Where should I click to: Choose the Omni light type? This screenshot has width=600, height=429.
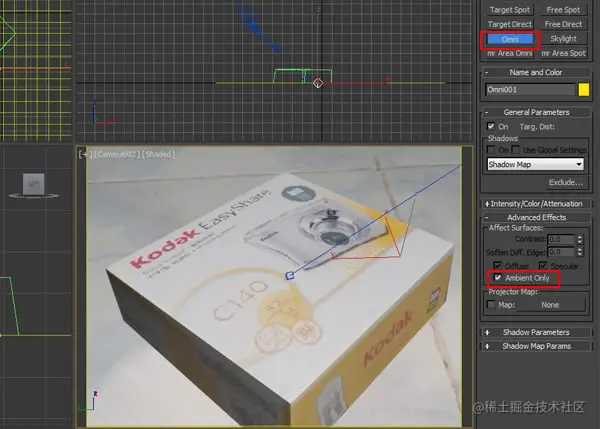(510, 39)
